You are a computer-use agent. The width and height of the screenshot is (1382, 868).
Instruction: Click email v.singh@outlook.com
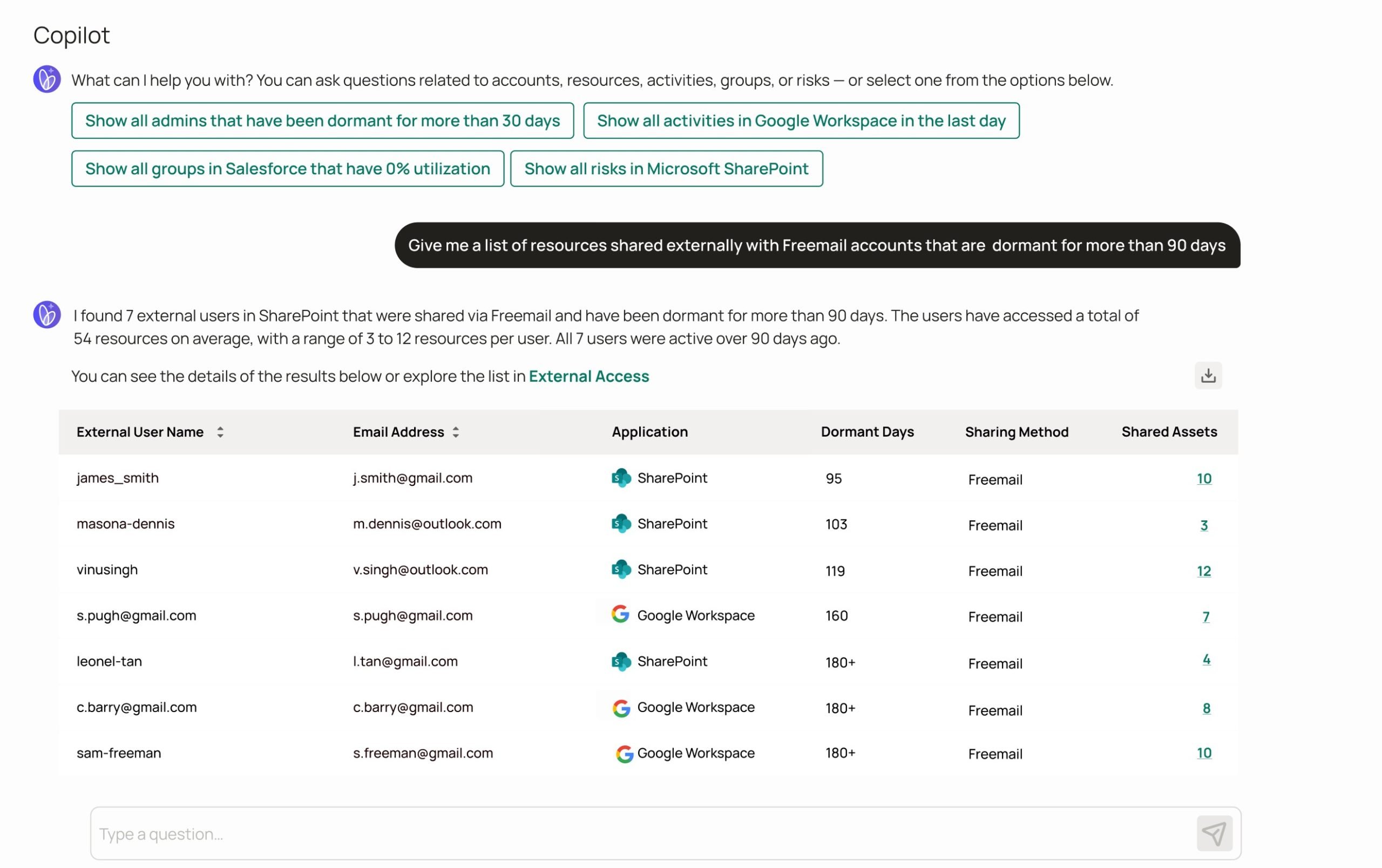click(420, 569)
